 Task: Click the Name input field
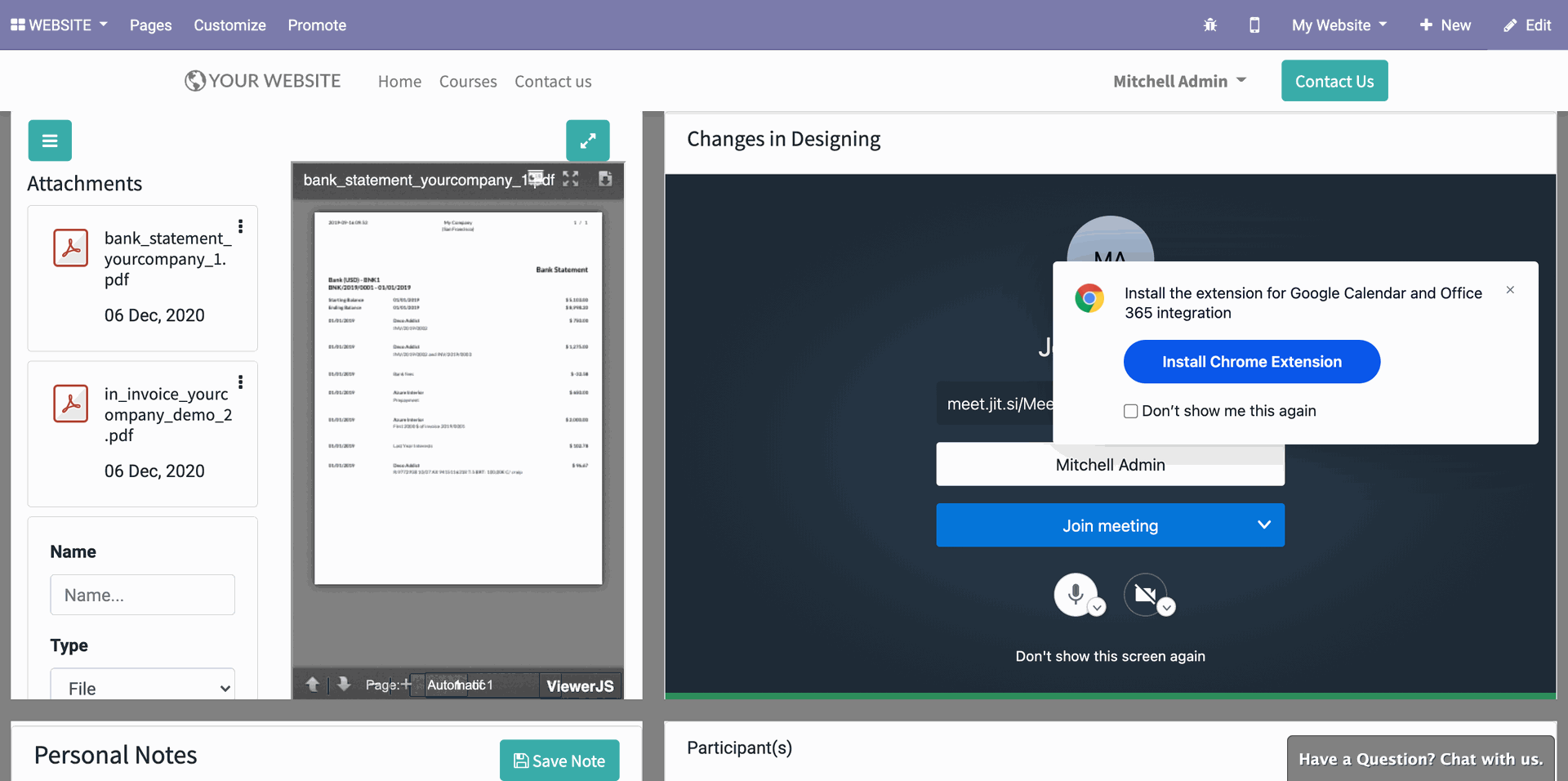(x=143, y=595)
